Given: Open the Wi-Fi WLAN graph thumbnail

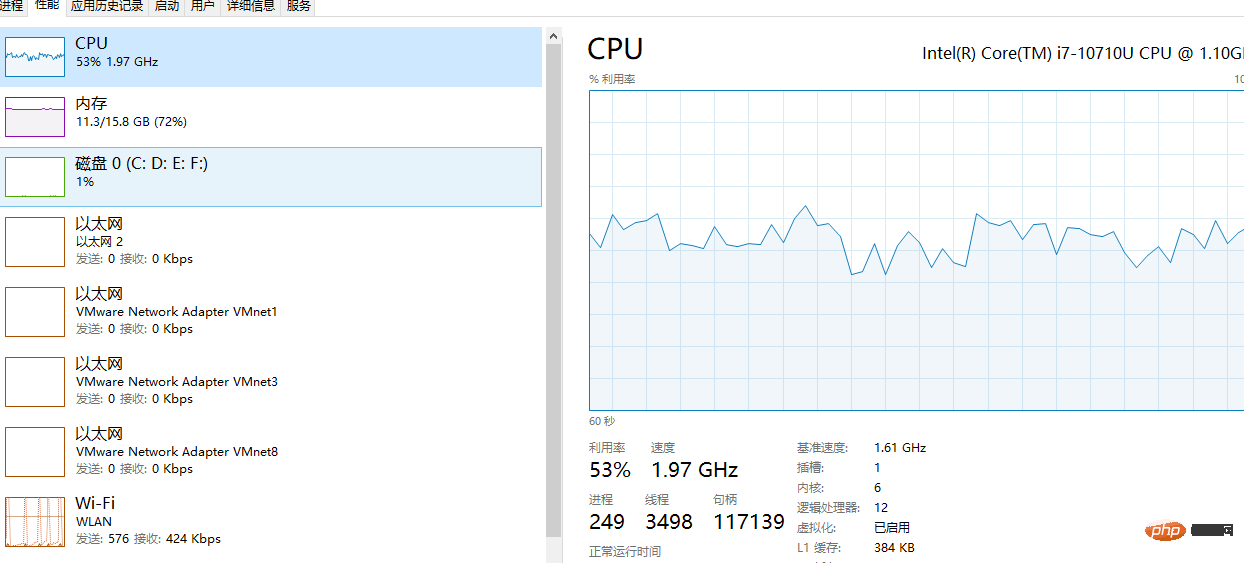Looking at the screenshot, I should [x=35, y=521].
